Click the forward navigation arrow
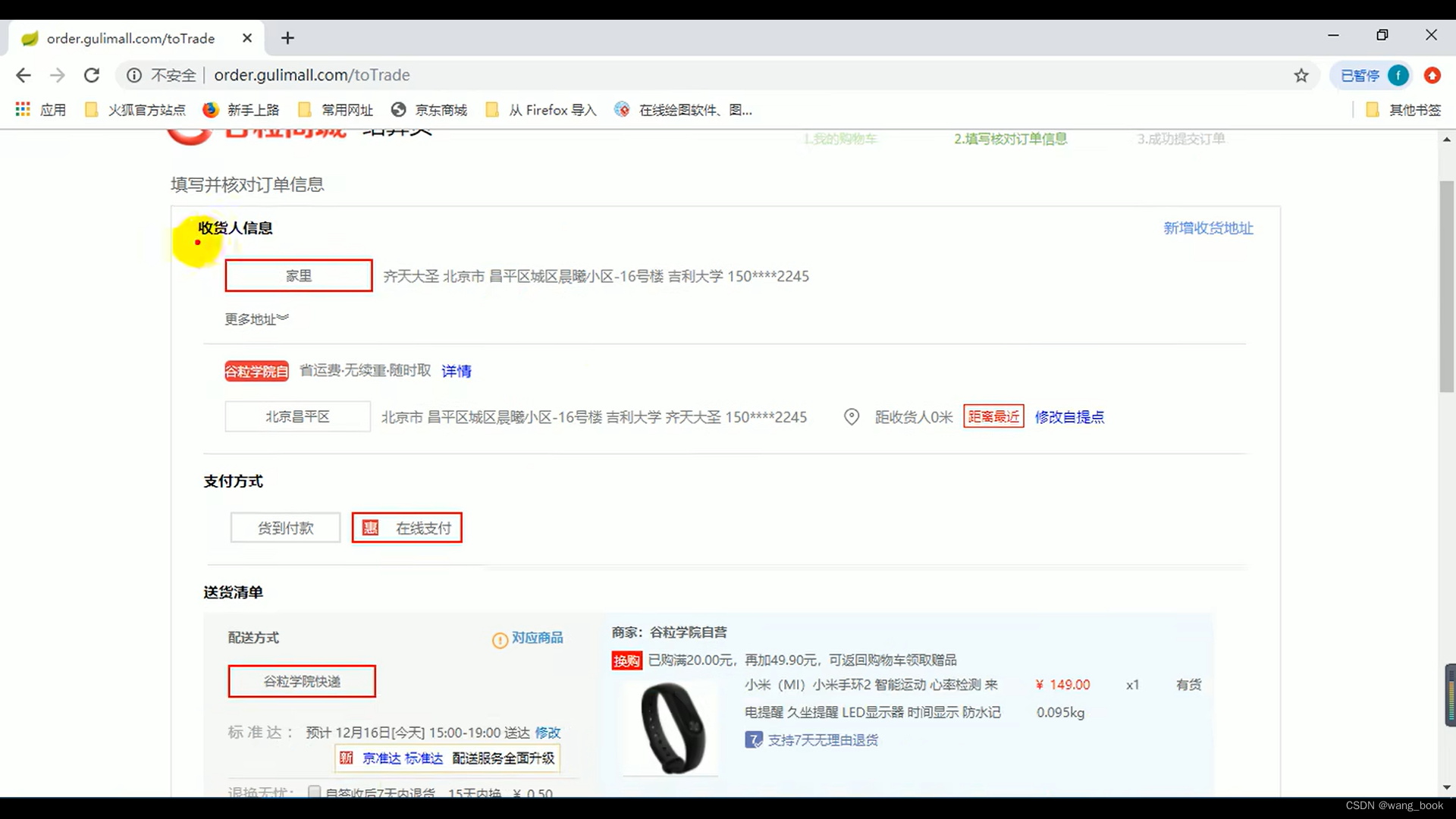 click(x=58, y=75)
